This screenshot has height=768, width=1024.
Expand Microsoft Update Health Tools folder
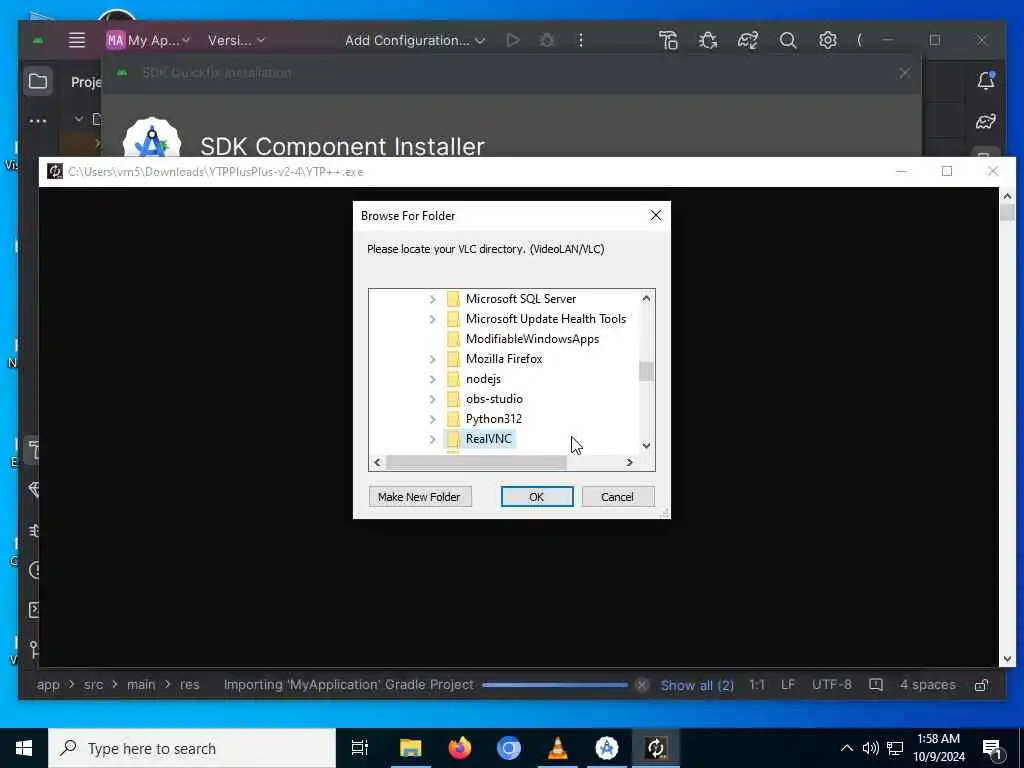tap(432, 319)
